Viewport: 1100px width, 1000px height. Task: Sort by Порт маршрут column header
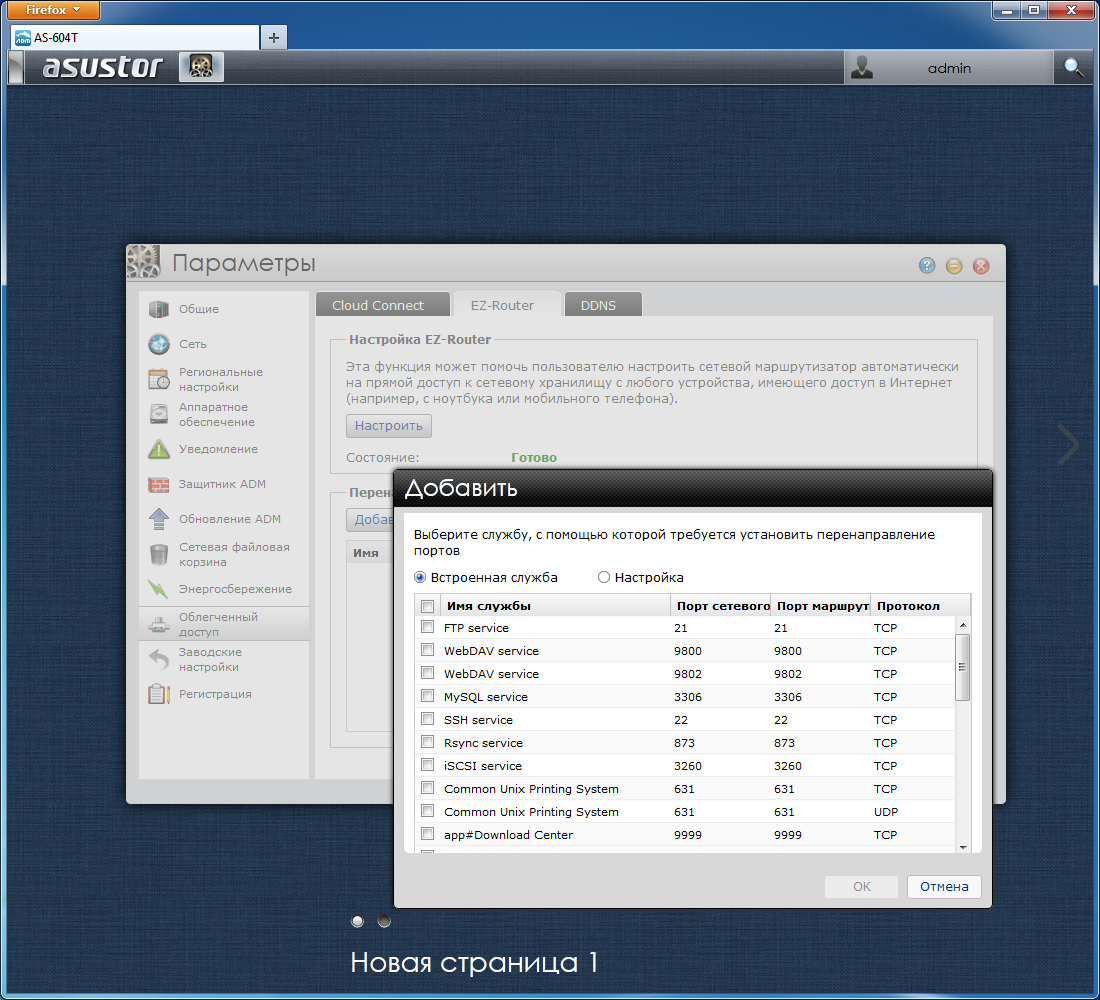tap(821, 606)
